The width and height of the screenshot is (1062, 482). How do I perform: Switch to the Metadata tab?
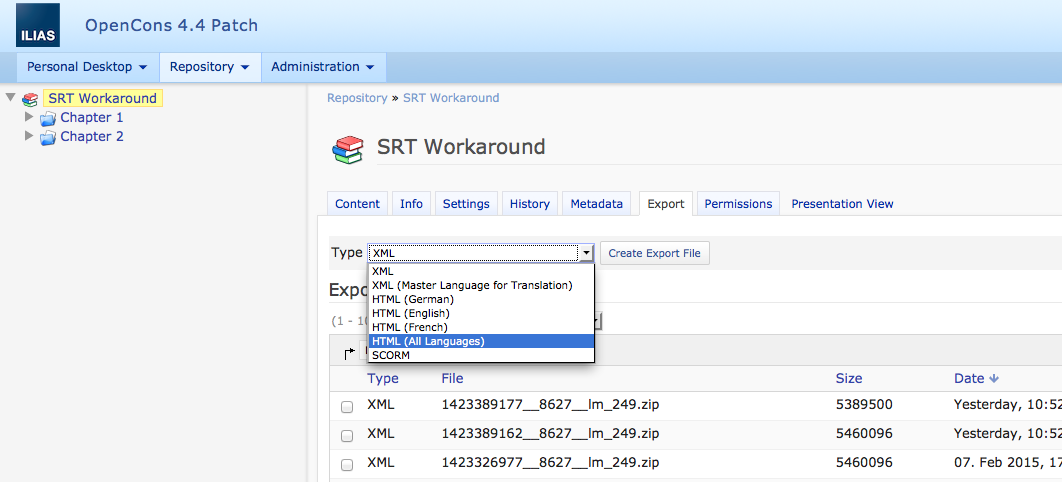[596, 204]
